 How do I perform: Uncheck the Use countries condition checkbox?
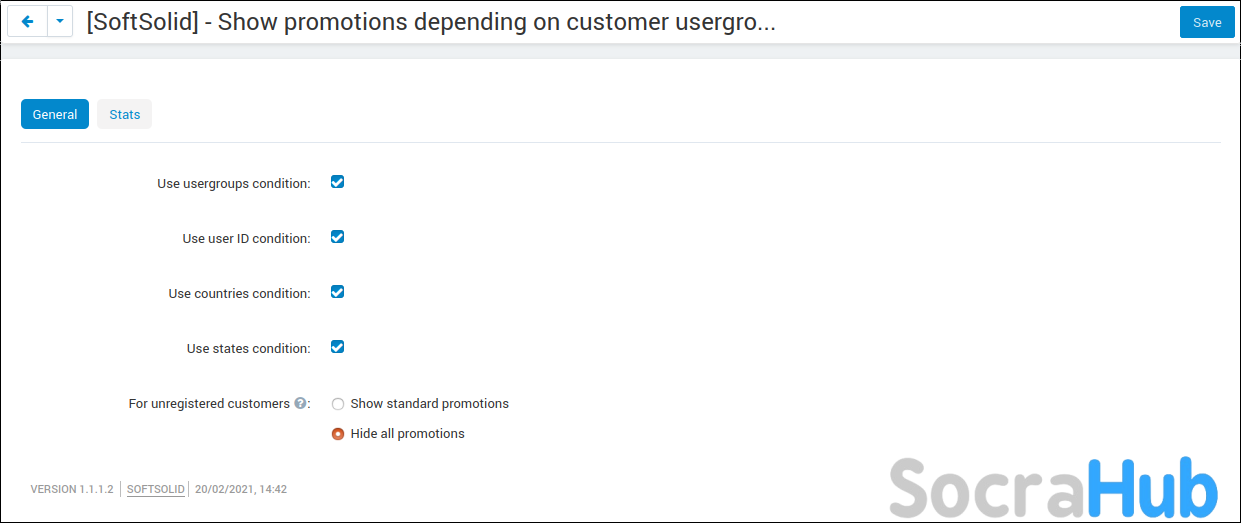pyautogui.click(x=338, y=292)
